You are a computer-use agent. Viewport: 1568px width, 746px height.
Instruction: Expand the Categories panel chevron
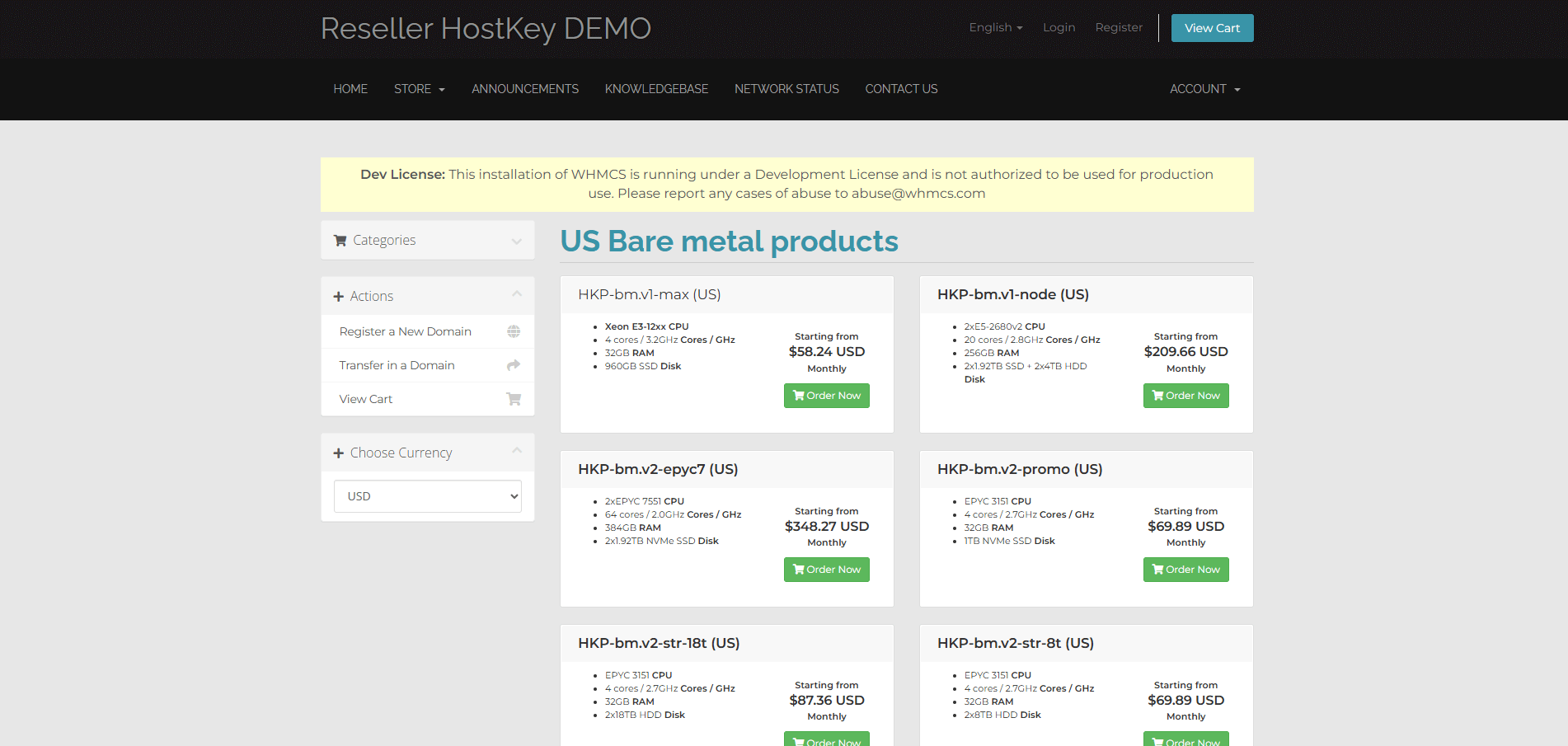(517, 242)
